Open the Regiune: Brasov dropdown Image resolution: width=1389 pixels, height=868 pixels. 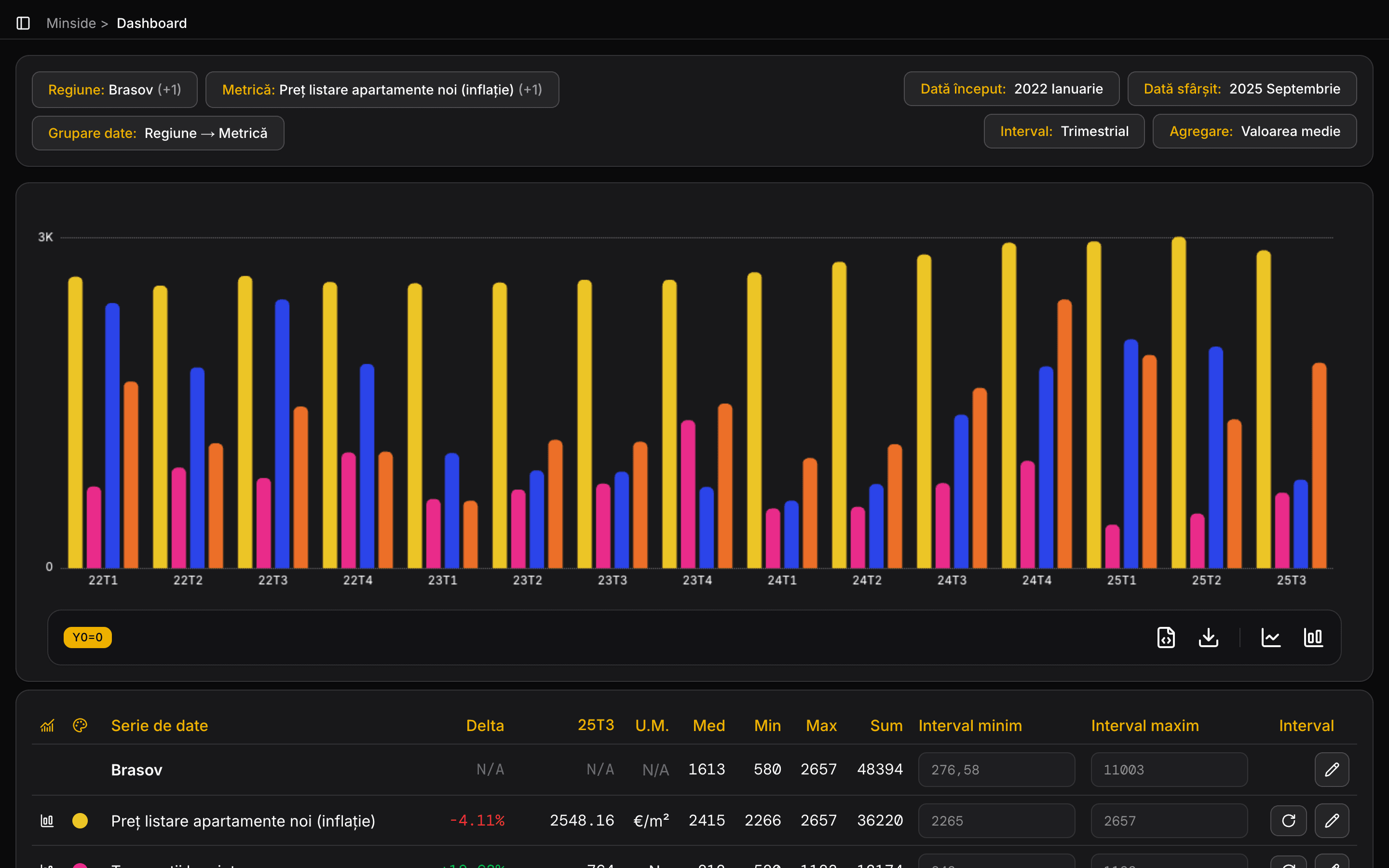114,90
